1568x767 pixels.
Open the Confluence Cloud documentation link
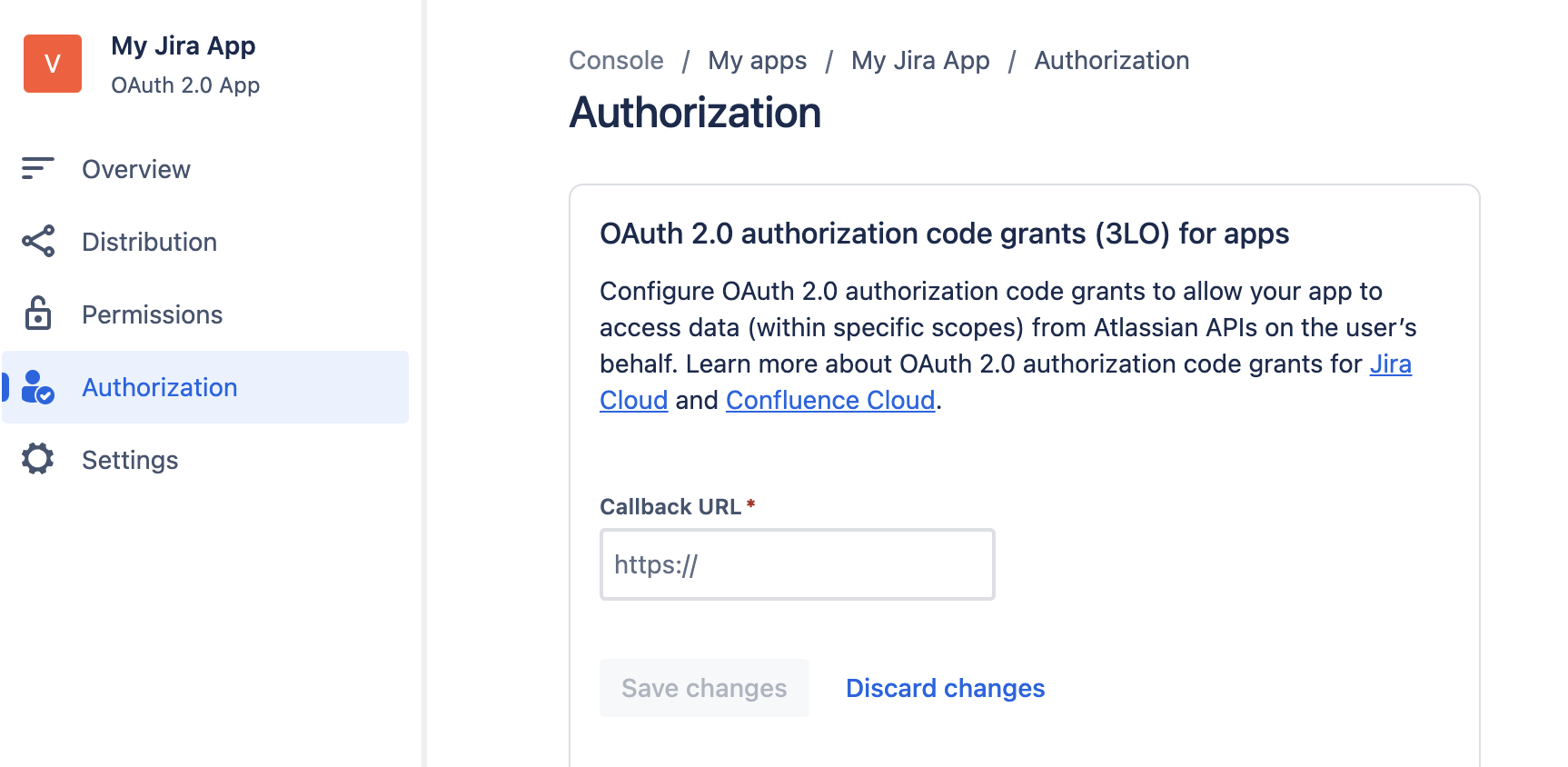pos(829,400)
